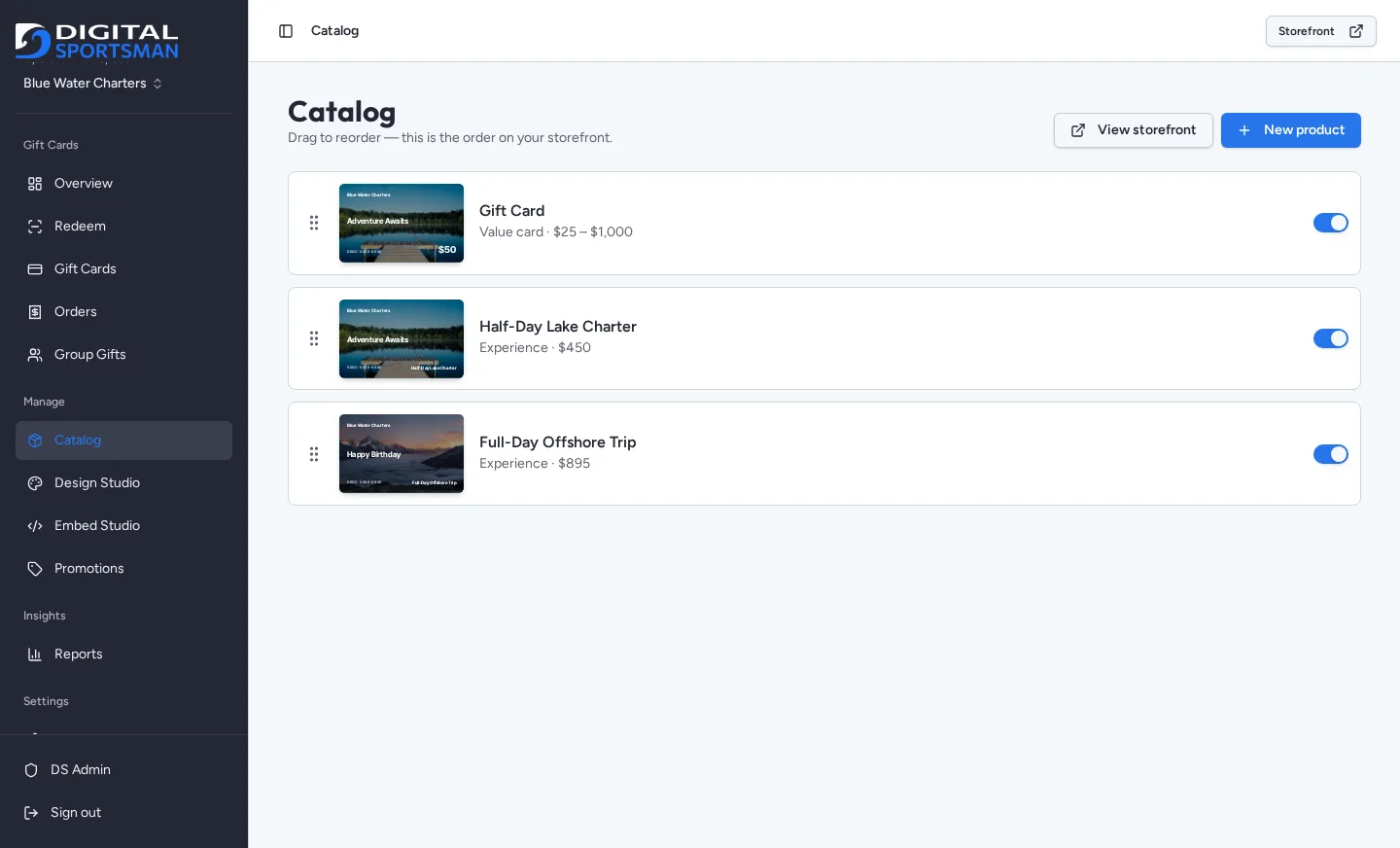Open the Blue Water Charters account switcher
This screenshot has width=1400, height=848.
tap(93, 84)
